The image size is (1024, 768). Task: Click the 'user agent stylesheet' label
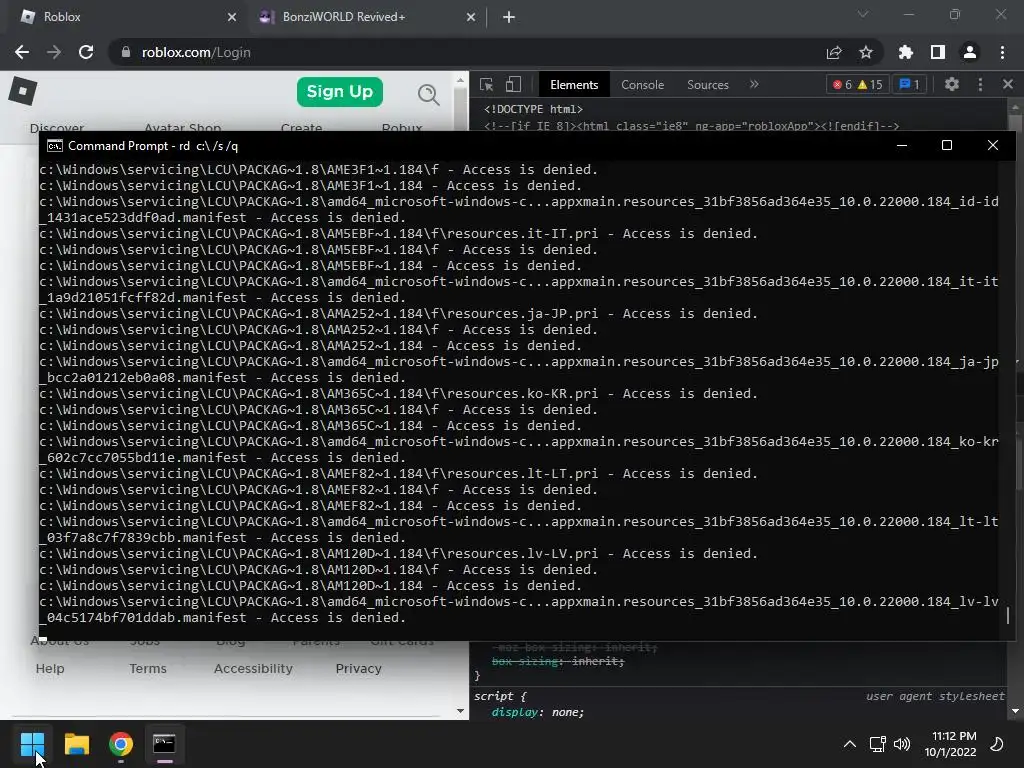(x=935, y=696)
